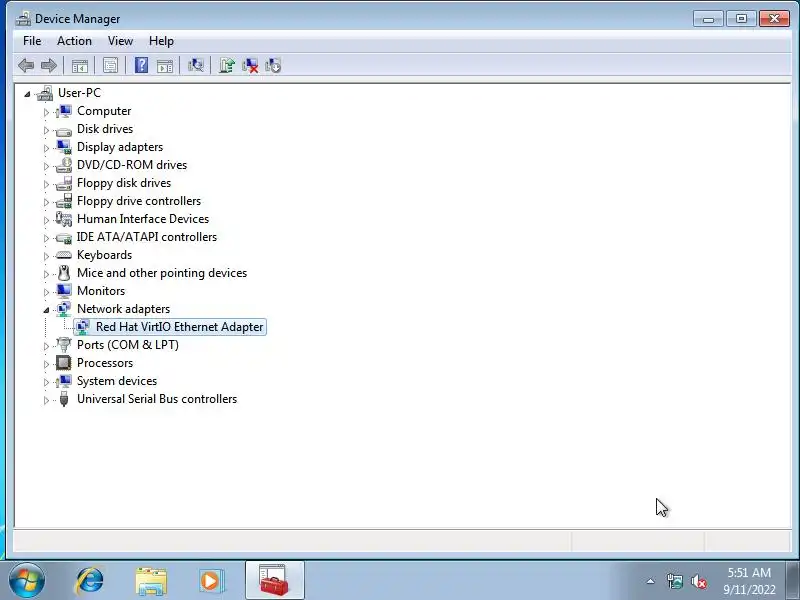Expand the Keyboards node arrow
800x600 pixels.
tap(46, 256)
